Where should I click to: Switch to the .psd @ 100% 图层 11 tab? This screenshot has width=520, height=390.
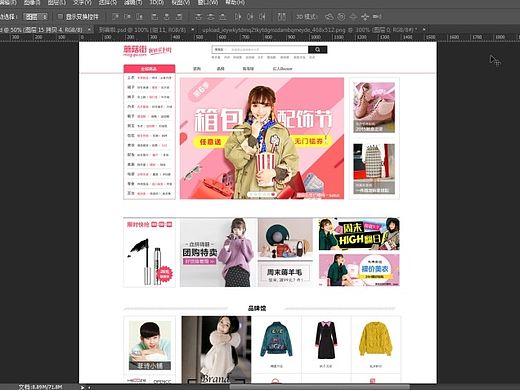143,30
